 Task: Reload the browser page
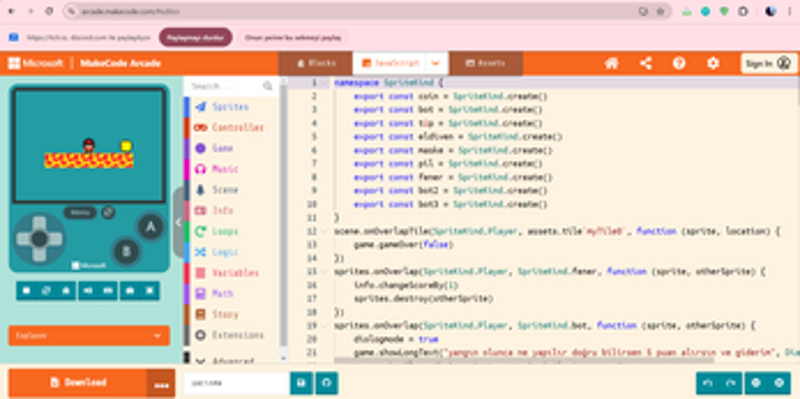click(49, 11)
